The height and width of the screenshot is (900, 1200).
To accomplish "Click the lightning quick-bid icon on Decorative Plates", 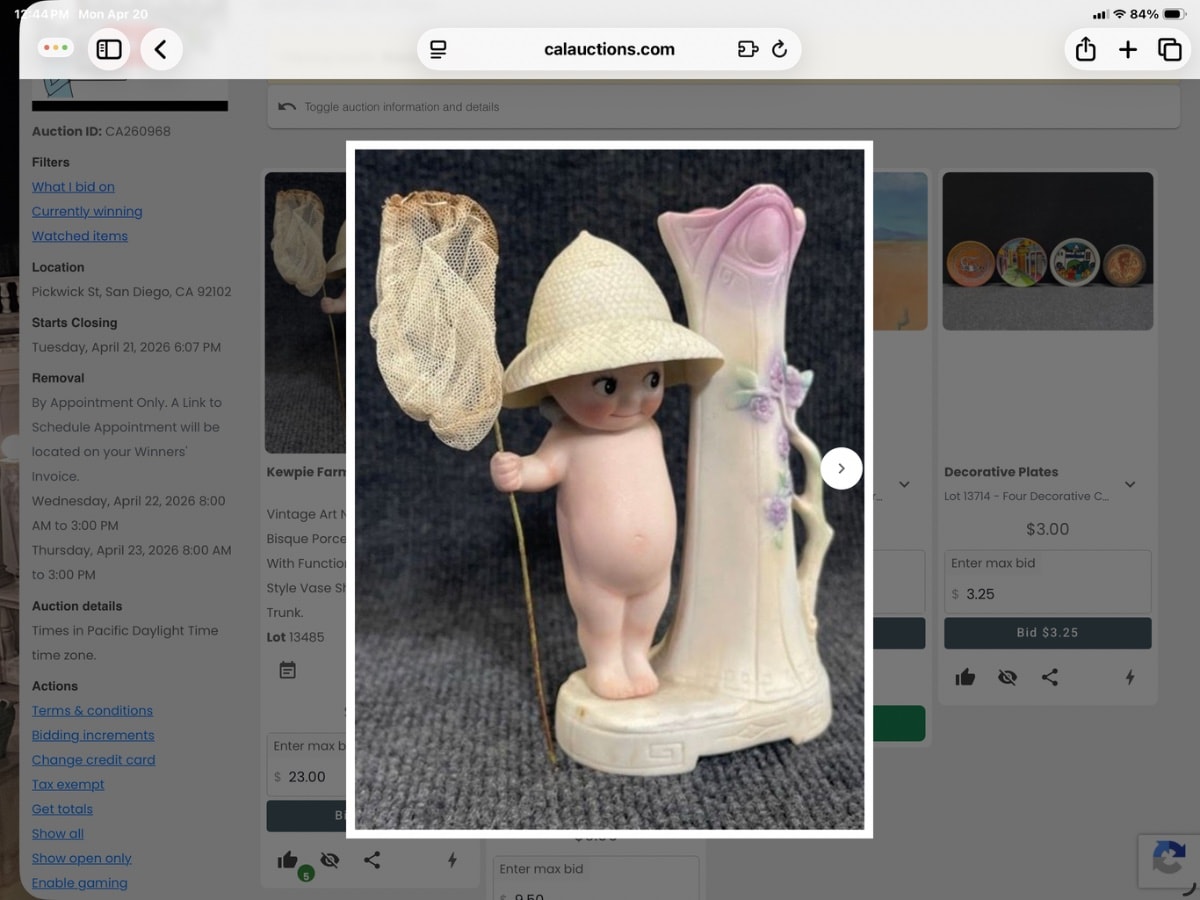I will click(1130, 677).
